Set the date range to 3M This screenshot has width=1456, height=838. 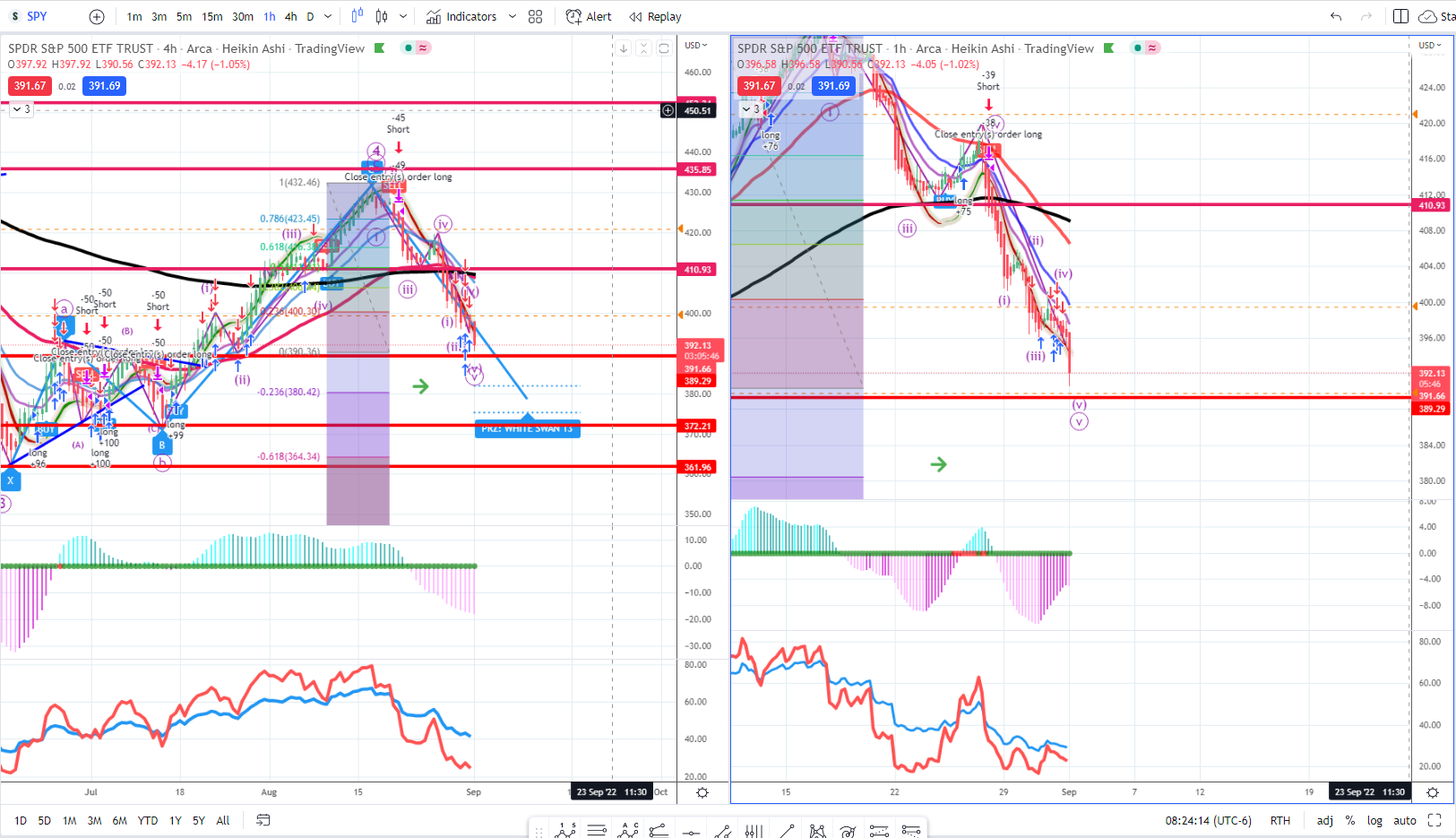click(94, 820)
